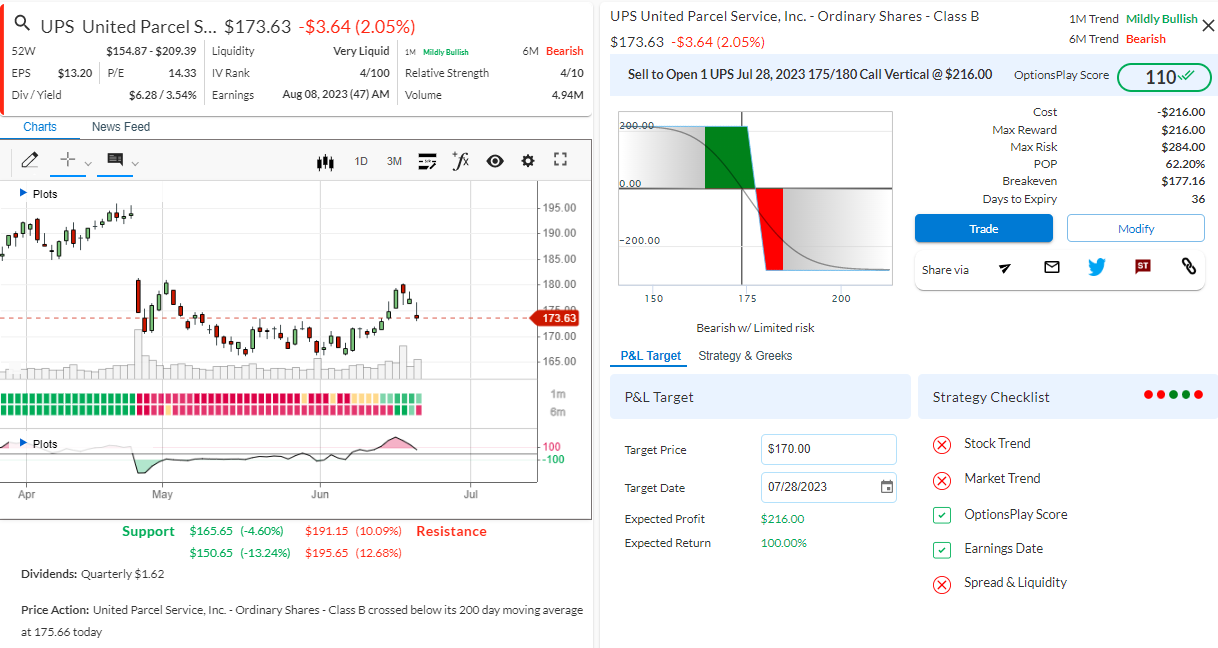Image resolution: width=1218 pixels, height=648 pixels.
Task: Open the Target Date calendar picker
Action: click(x=886, y=487)
